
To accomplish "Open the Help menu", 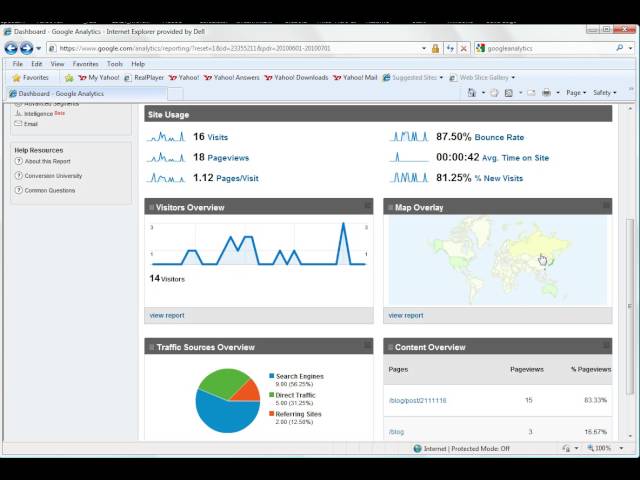I will coord(138,64).
